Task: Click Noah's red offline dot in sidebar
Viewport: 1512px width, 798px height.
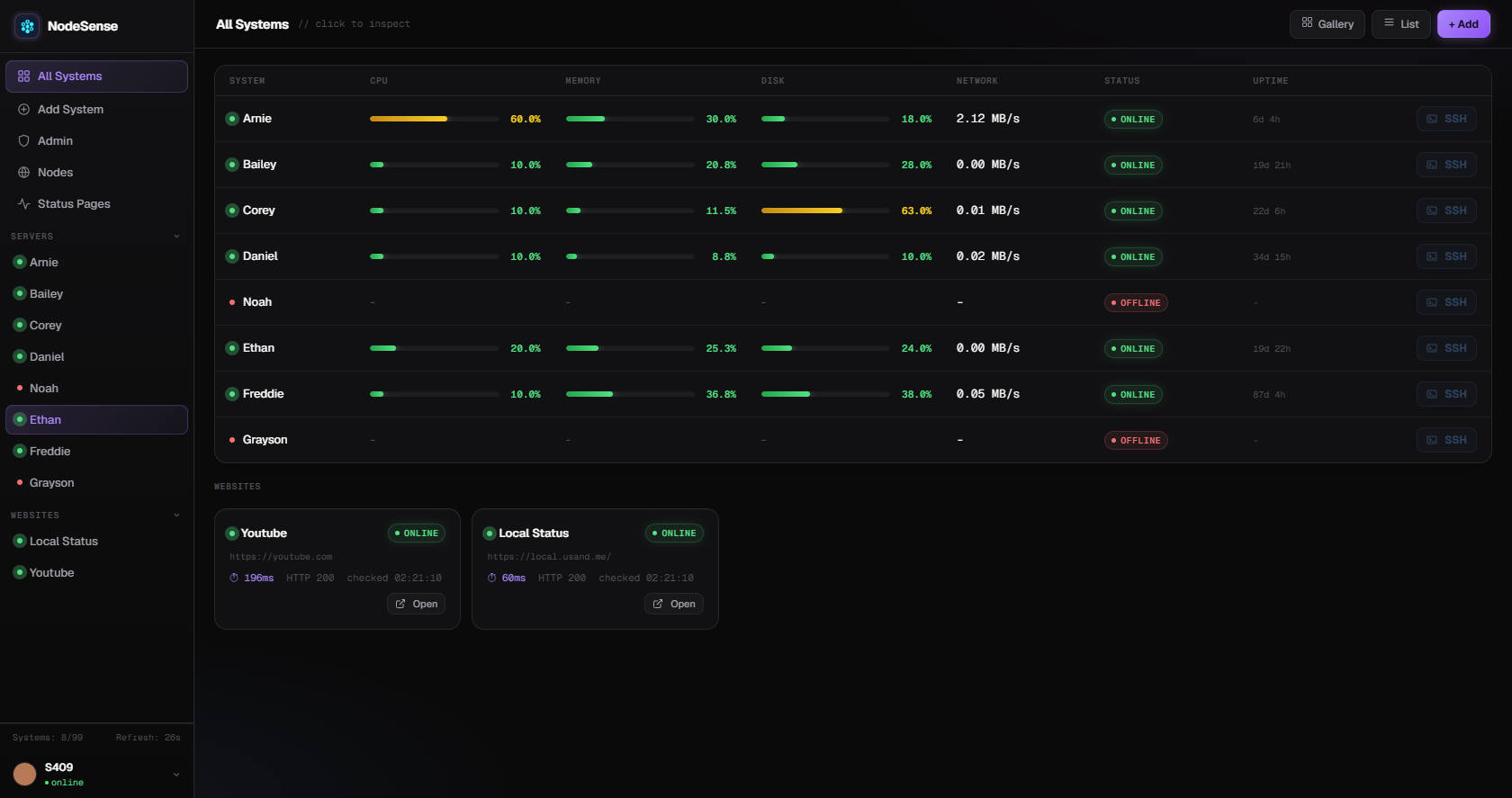Action: 20,388
